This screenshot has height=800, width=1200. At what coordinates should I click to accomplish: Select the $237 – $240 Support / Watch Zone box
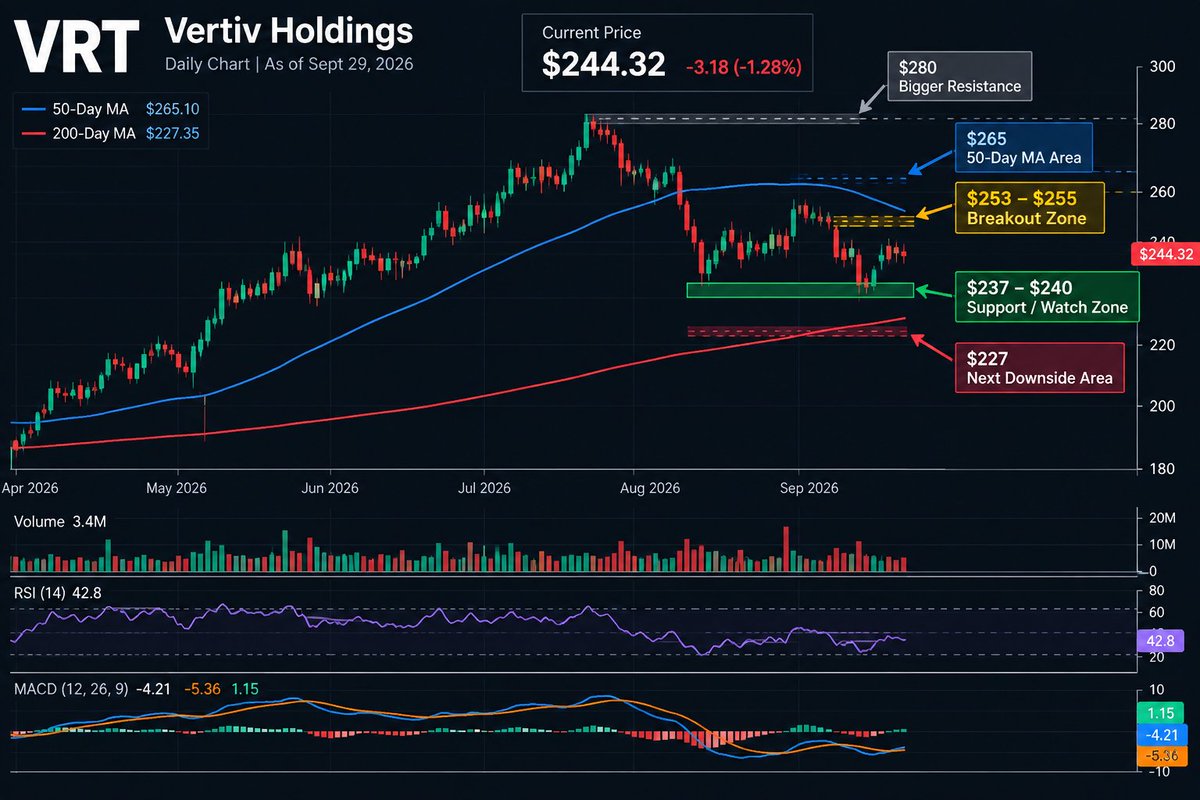(x=1047, y=296)
